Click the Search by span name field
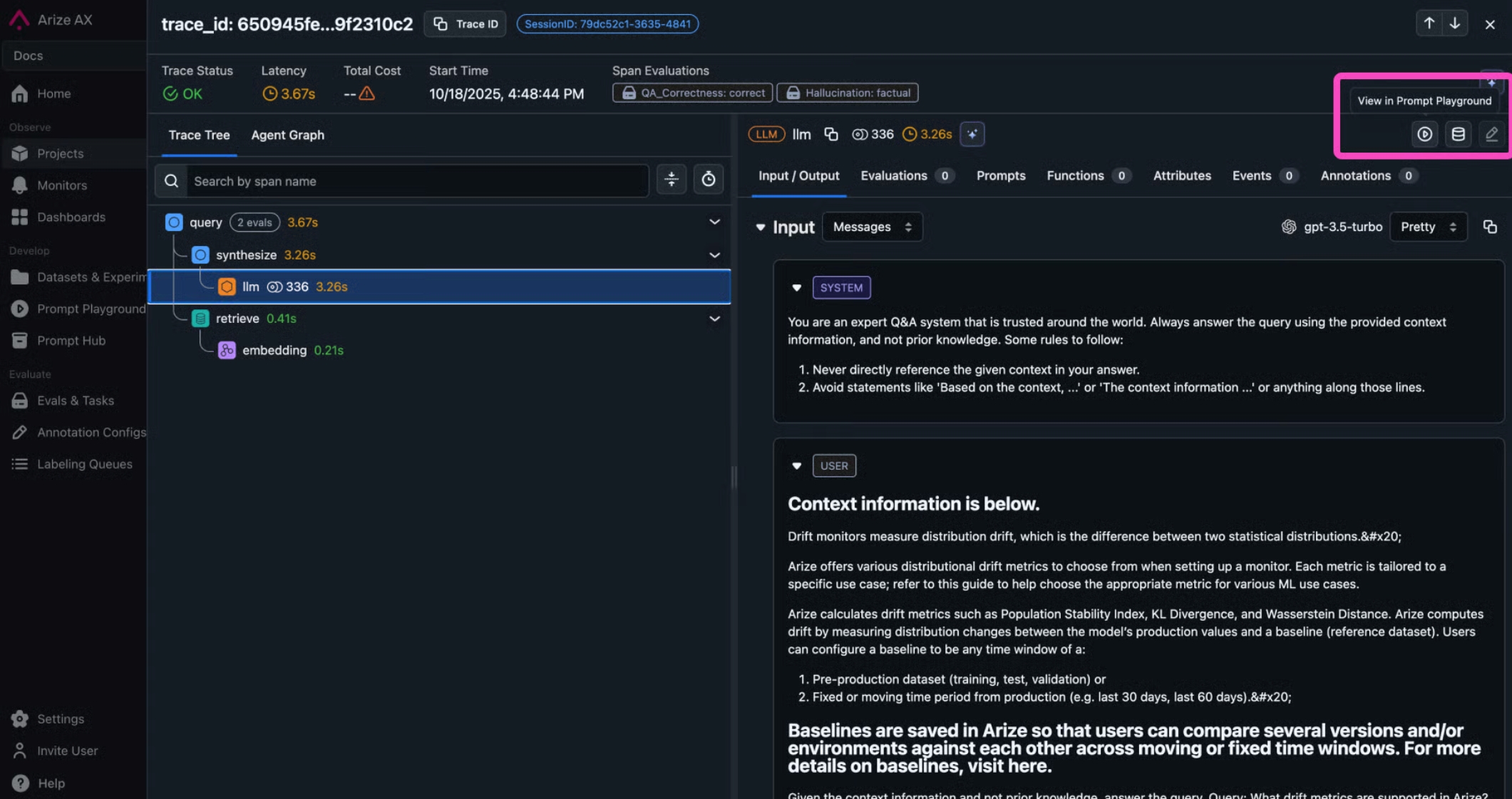The image size is (1512, 799). click(x=417, y=181)
